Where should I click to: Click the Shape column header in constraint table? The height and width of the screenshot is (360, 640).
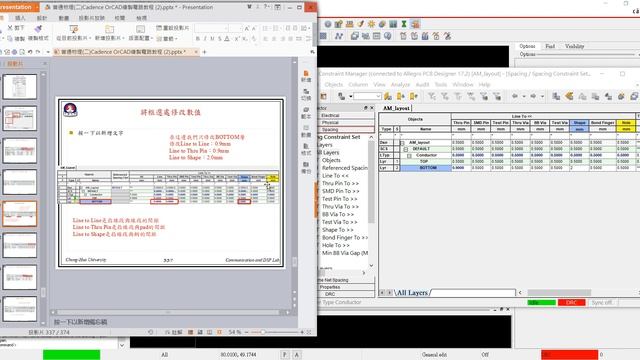579,122
